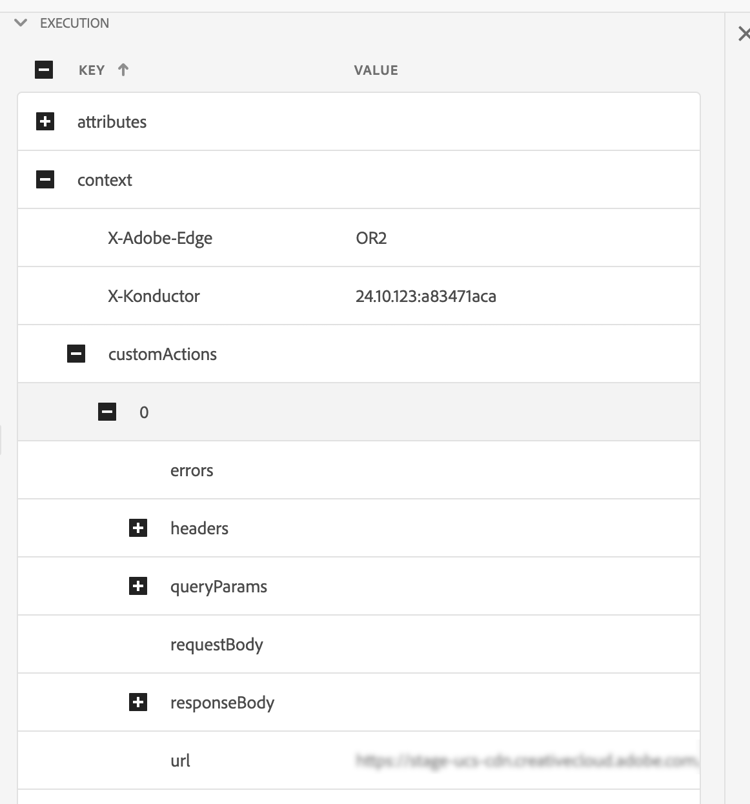Collapse the 0 index item

[x=107, y=412]
